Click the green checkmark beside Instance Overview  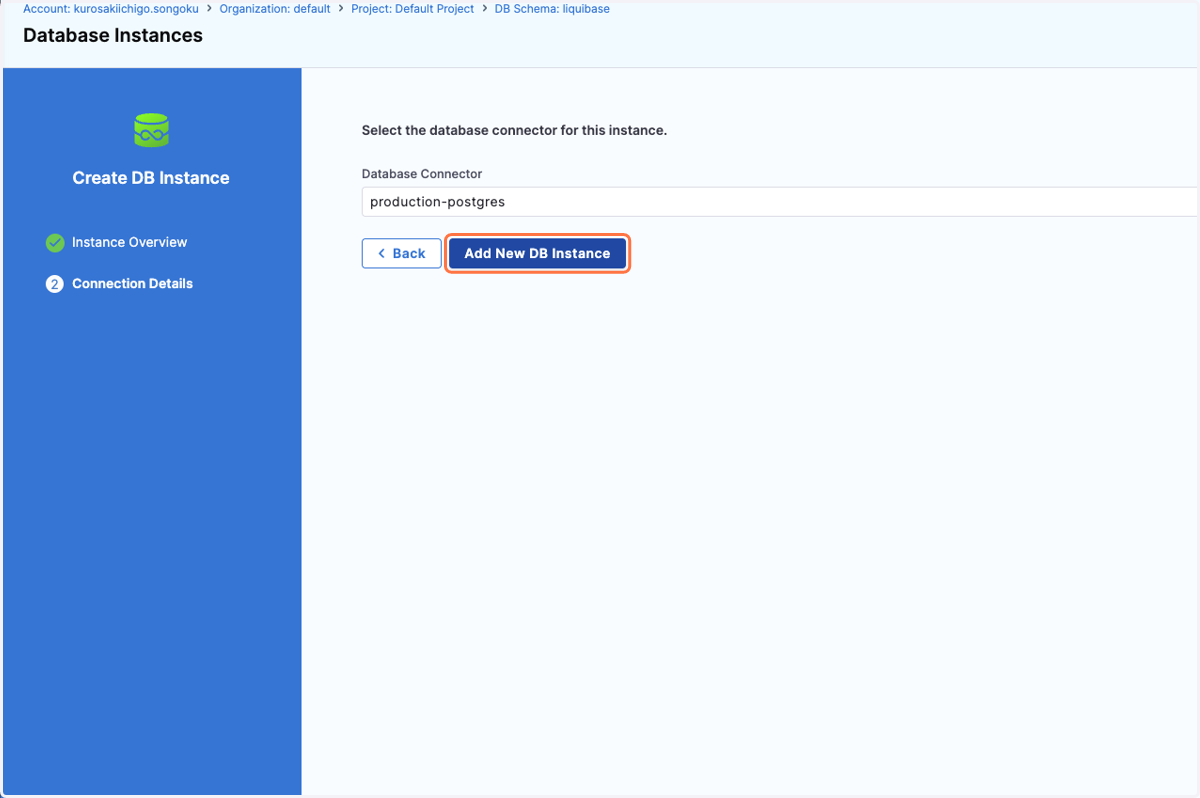tap(55, 243)
